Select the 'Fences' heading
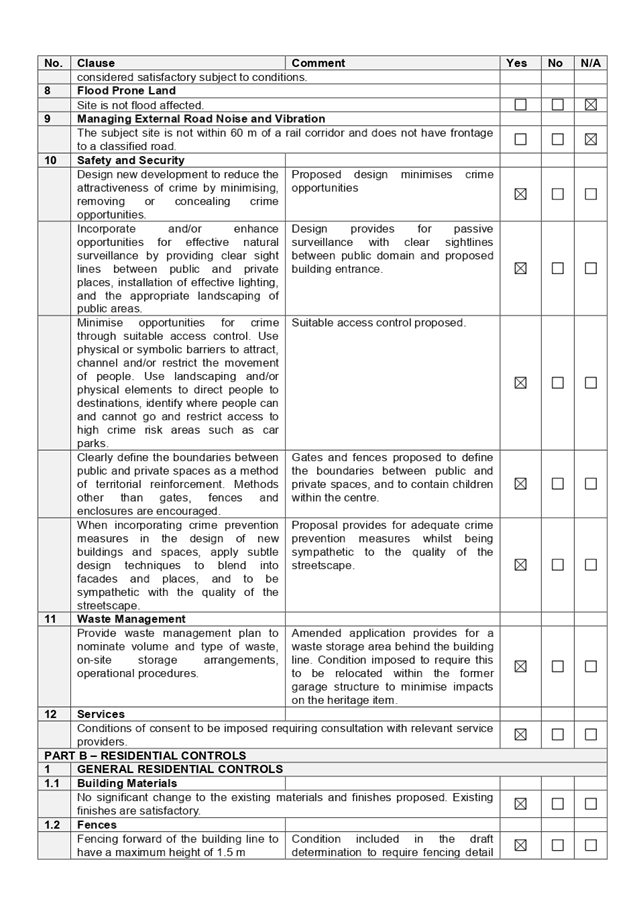This screenshot has height=924, width=637. (97, 825)
